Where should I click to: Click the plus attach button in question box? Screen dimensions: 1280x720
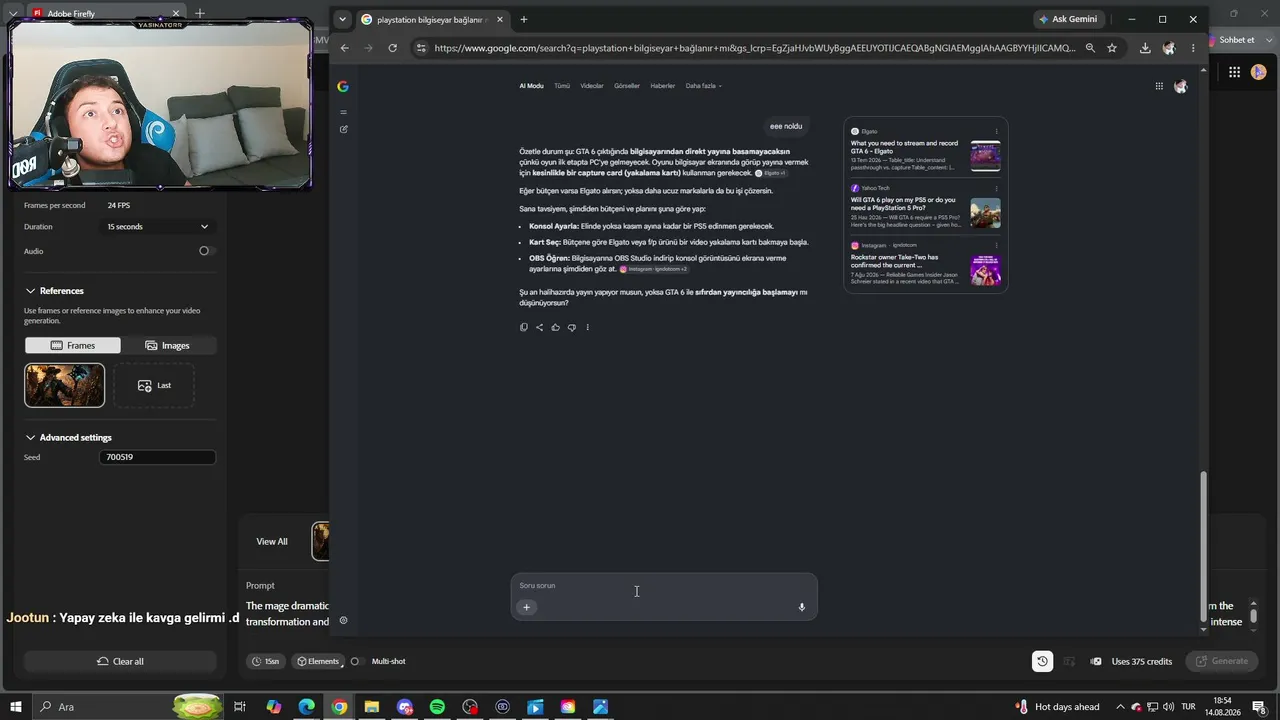526,607
